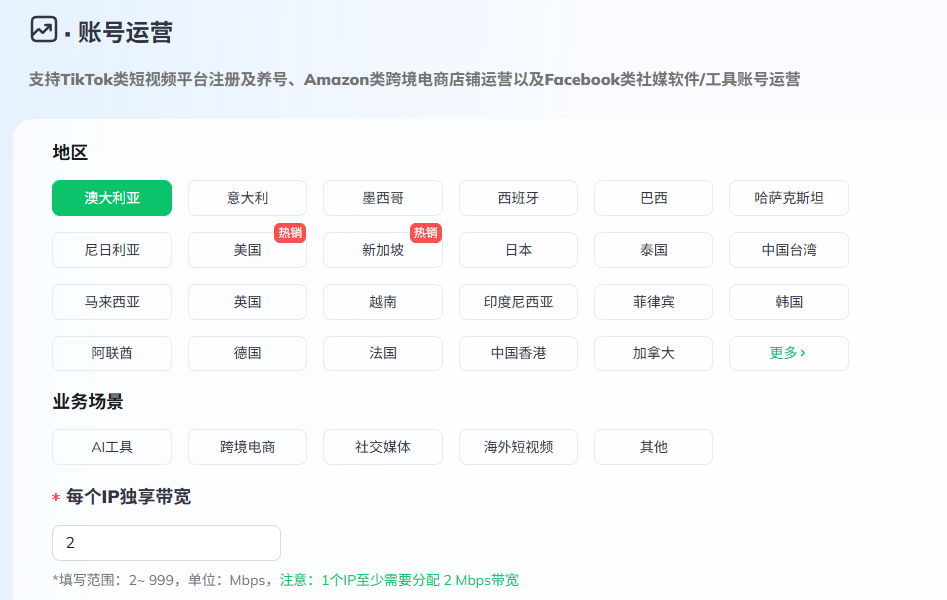947x600 pixels.
Task: Choose 中国台湾 region
Action: (x=789, y=250)
